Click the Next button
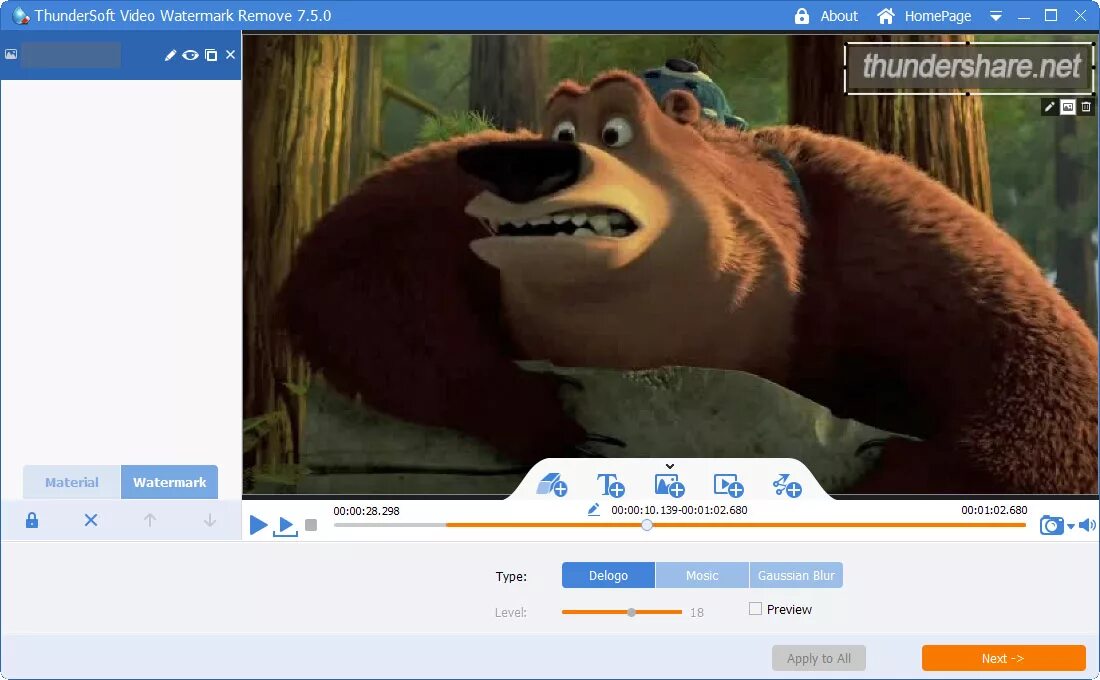This screenshot has height=680, width=1100. coord(1003,658)
